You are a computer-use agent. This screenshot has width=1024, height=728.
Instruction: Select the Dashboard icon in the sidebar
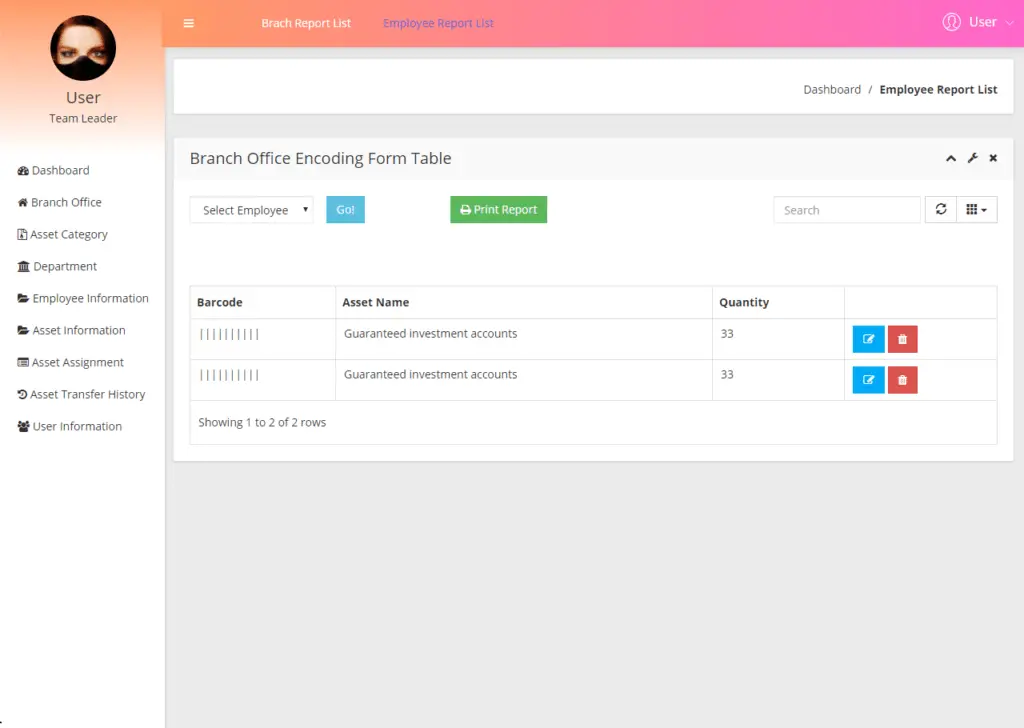(22, 170)
